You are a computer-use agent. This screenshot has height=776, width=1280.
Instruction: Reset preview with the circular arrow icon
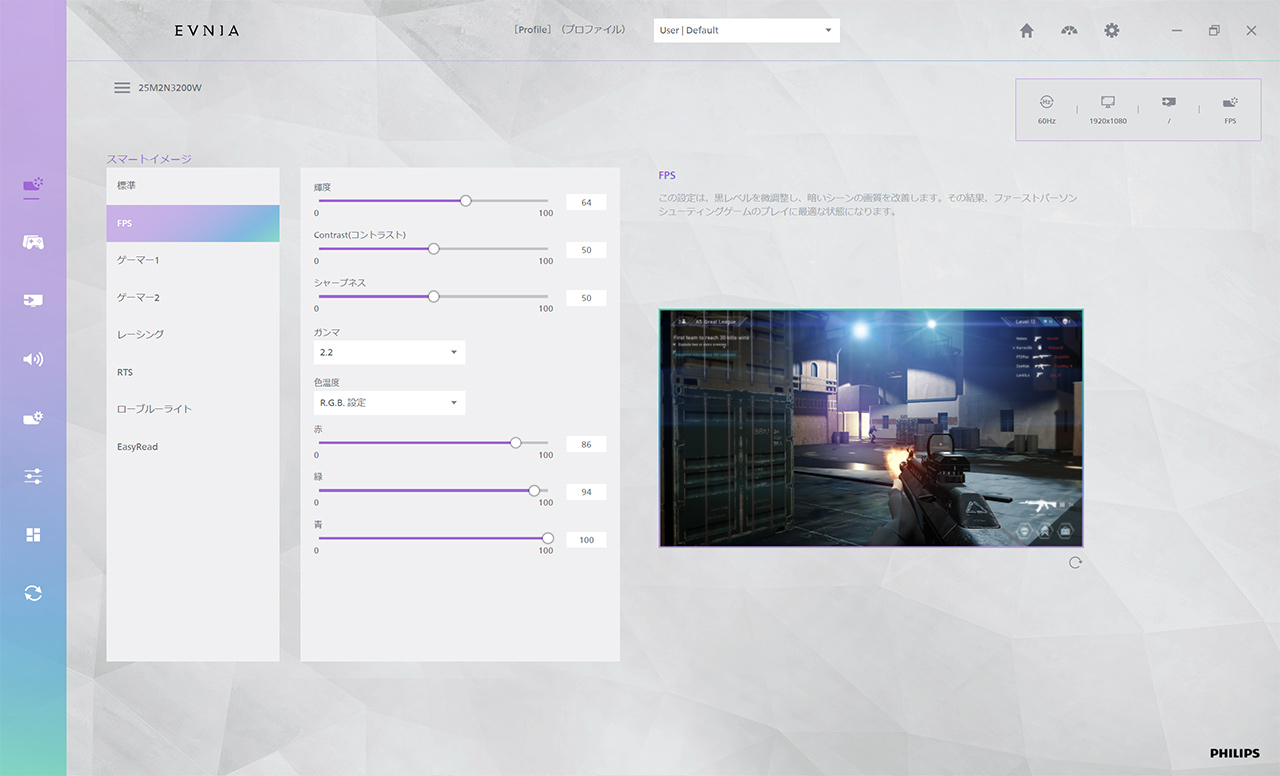(x=1075, y=563)
